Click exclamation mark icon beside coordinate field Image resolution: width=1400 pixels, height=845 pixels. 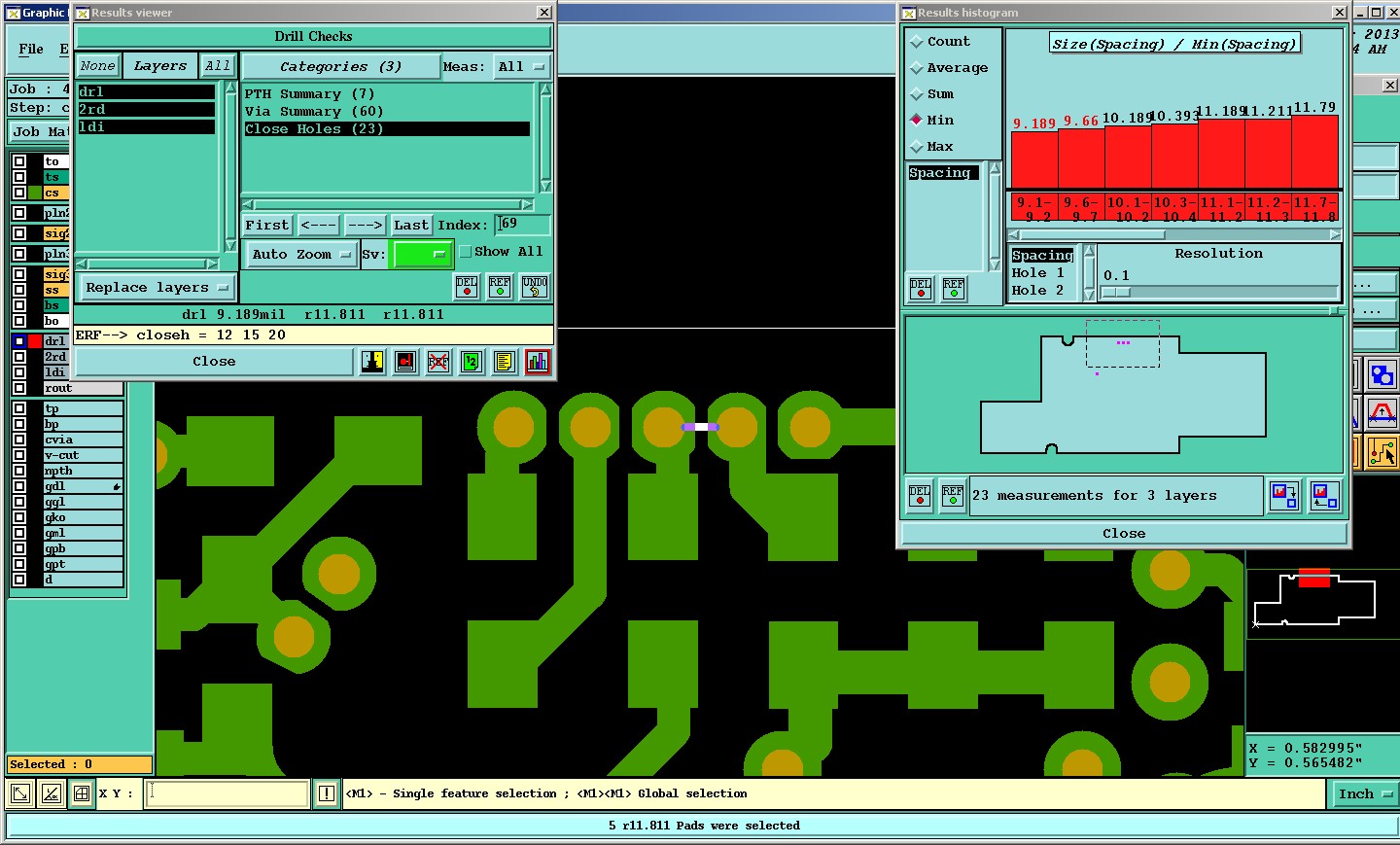tap(326, 793)
